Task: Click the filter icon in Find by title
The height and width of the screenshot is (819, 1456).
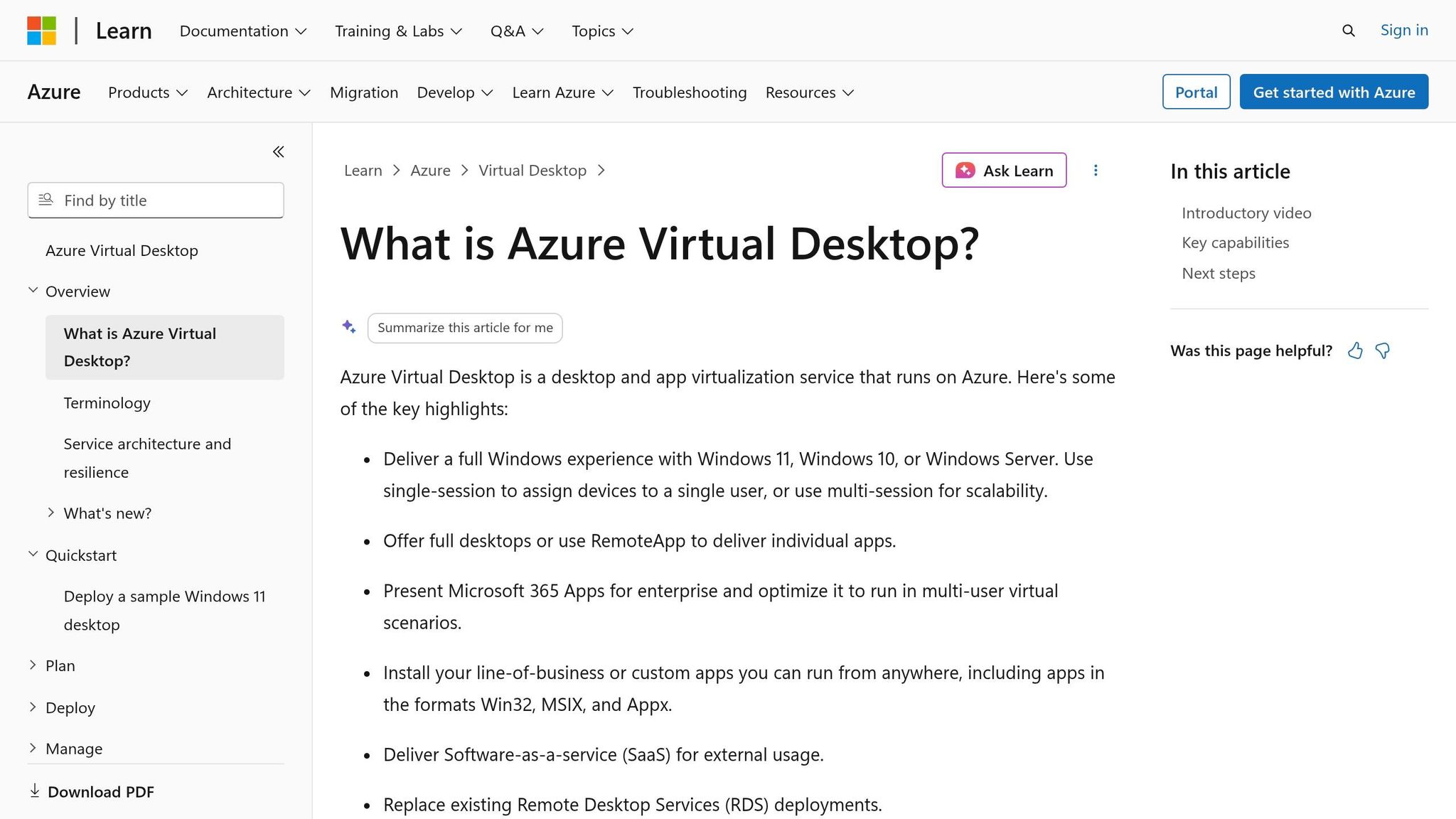Action: (x=46, y=200)
